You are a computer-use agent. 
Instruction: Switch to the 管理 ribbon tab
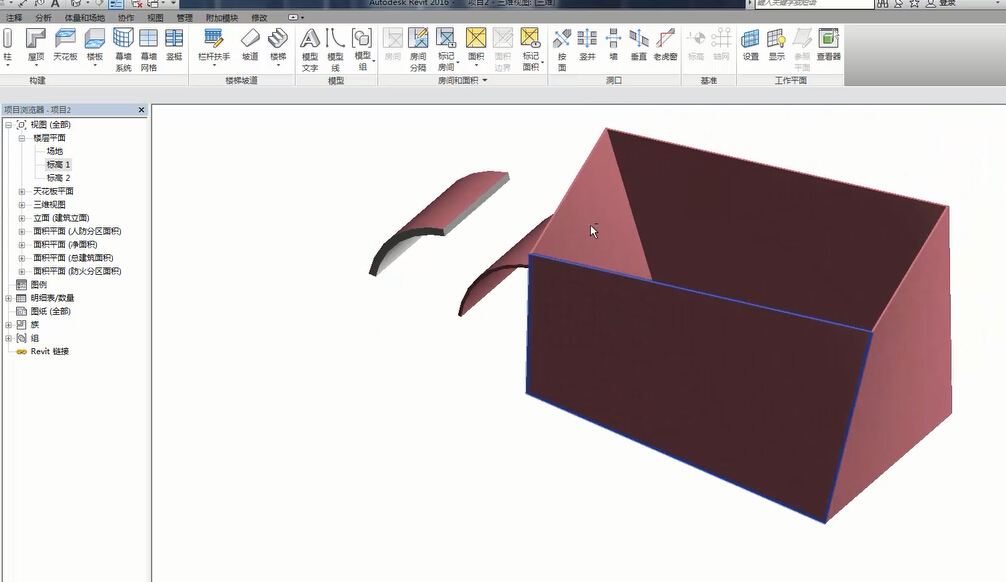point(185,18)
